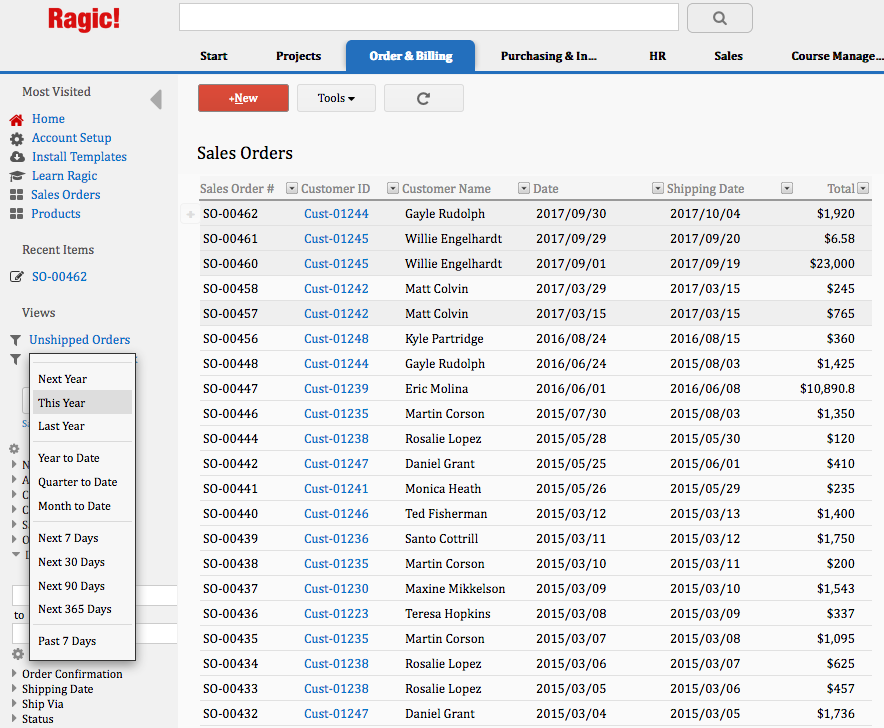Open the Home link
Image resolution: width=884 pixels, height=728 pixels.
click(48, 119)
